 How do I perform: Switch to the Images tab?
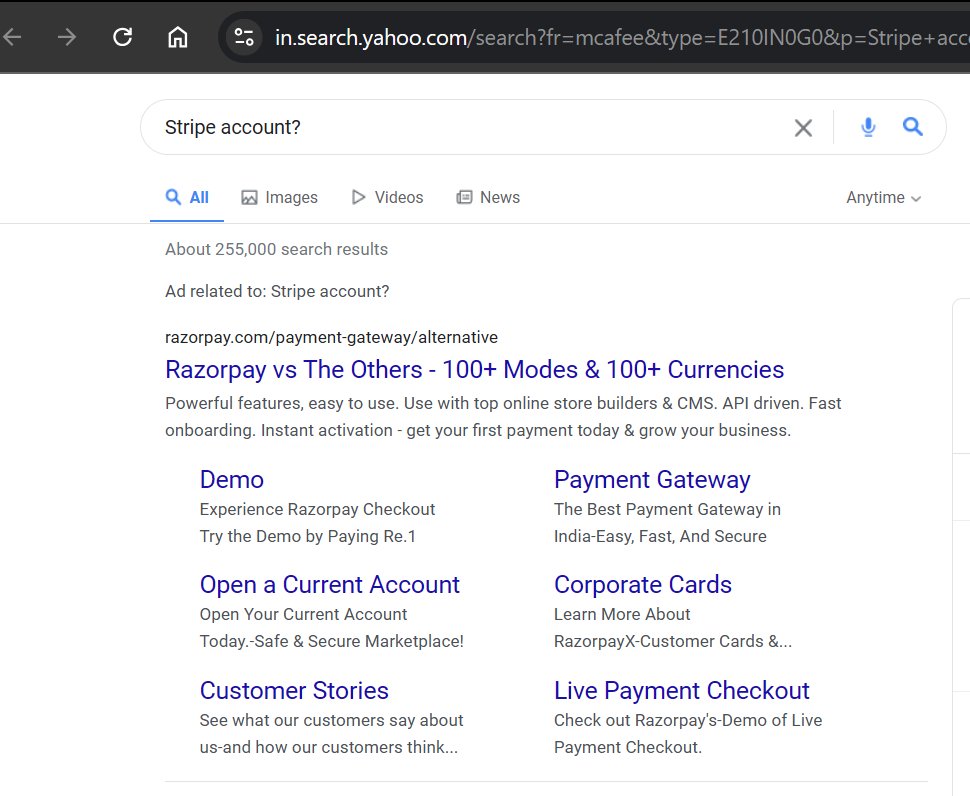click(279, 197)
